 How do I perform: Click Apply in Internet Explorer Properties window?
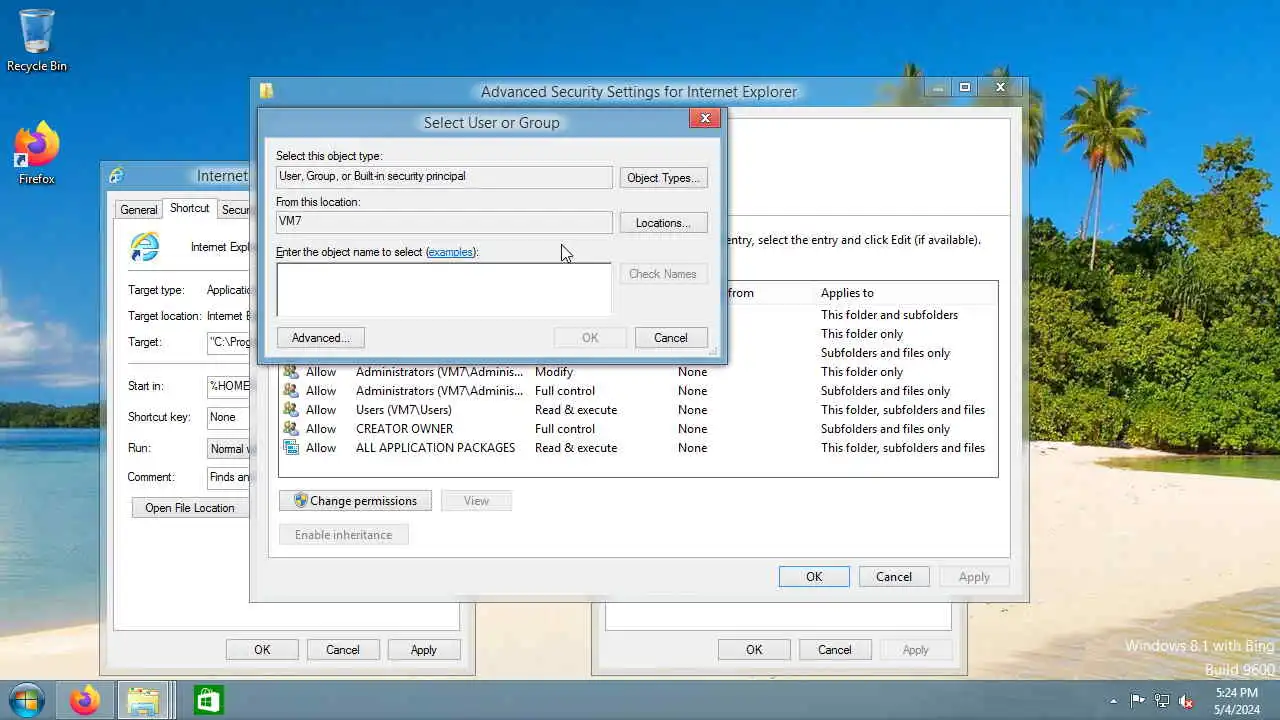423,650
